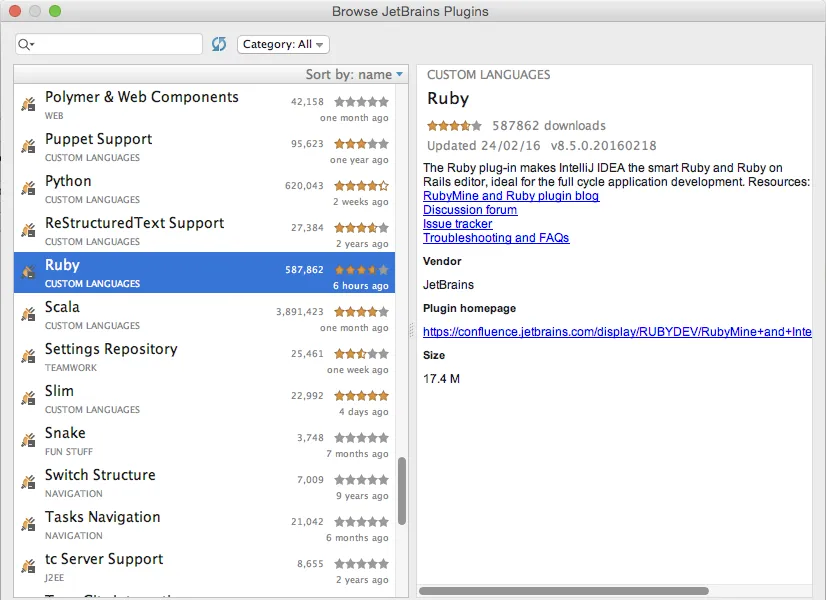Select the Python plugin row
Screen dimensions: 826x600
click(204, 189)
